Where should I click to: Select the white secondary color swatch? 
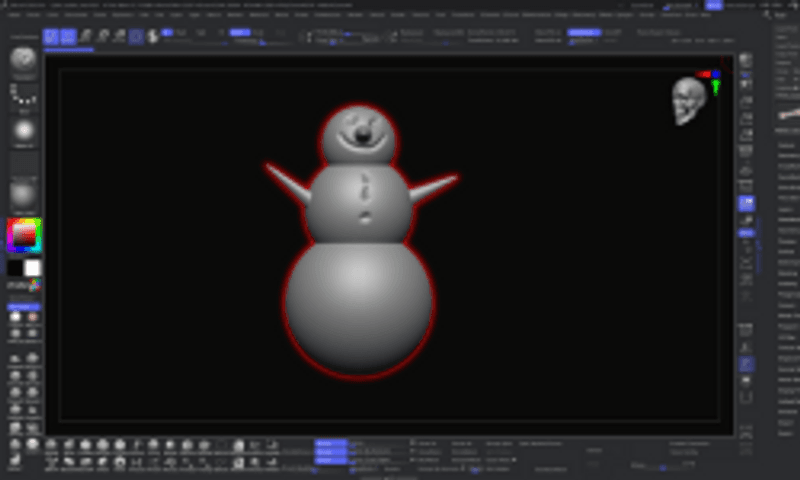tap(33, 268)
